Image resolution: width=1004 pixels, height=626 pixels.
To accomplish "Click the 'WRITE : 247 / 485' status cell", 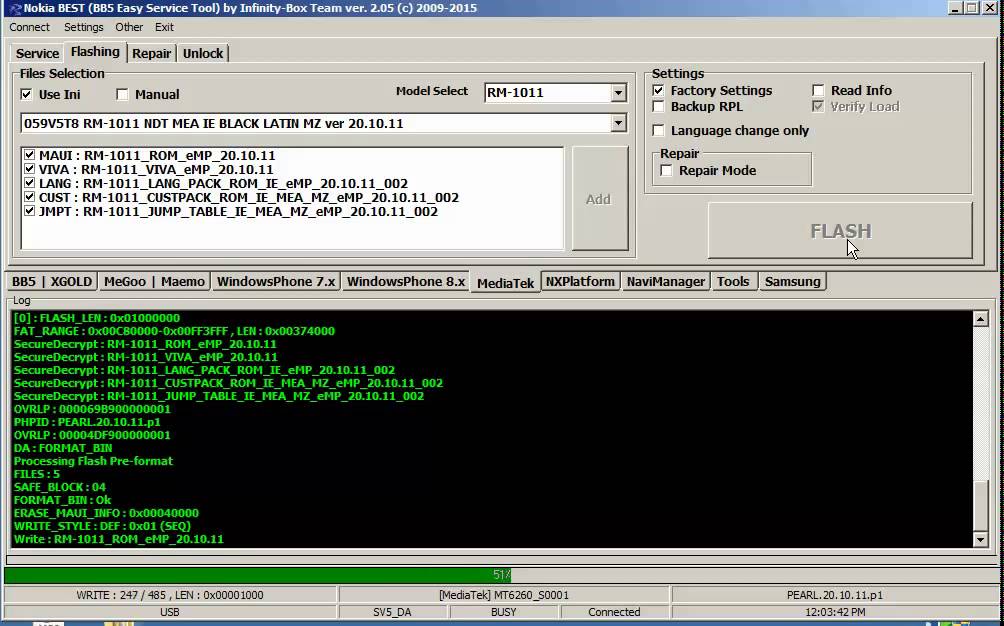I will (x=170, y=595).
